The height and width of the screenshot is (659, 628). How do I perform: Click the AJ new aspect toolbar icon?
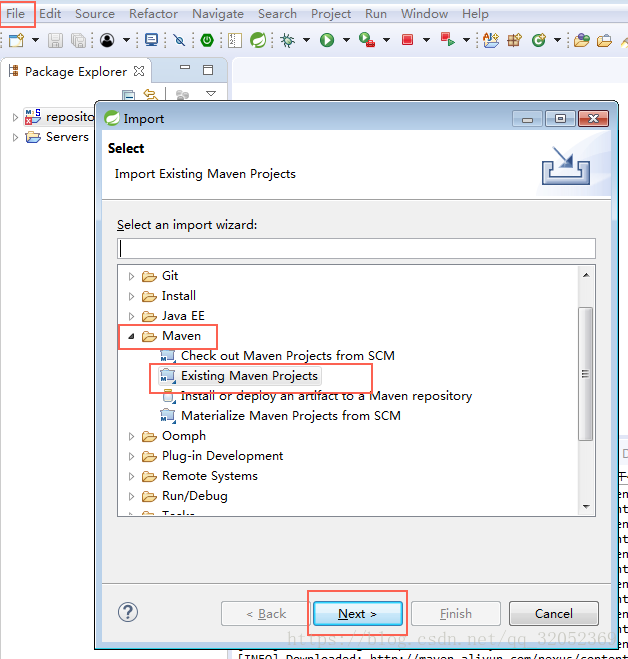coord(491,40)
